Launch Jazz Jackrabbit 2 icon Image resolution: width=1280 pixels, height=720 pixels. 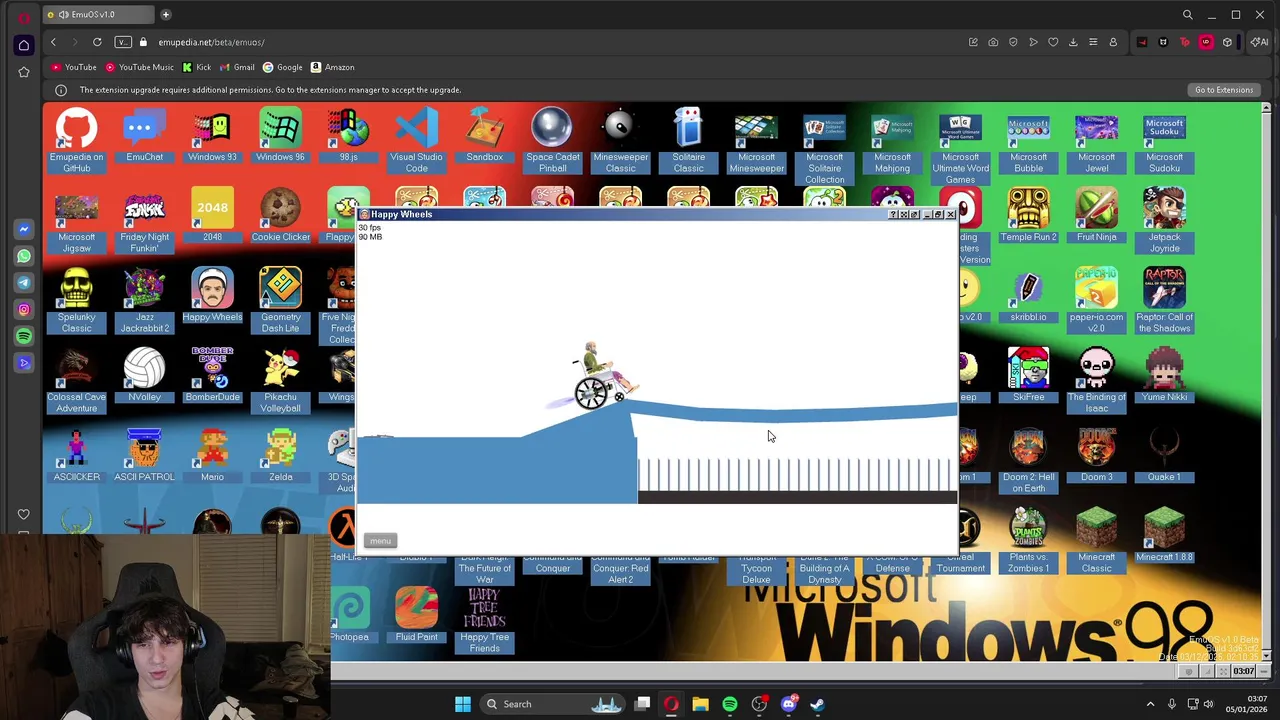[x=144, y=300]
